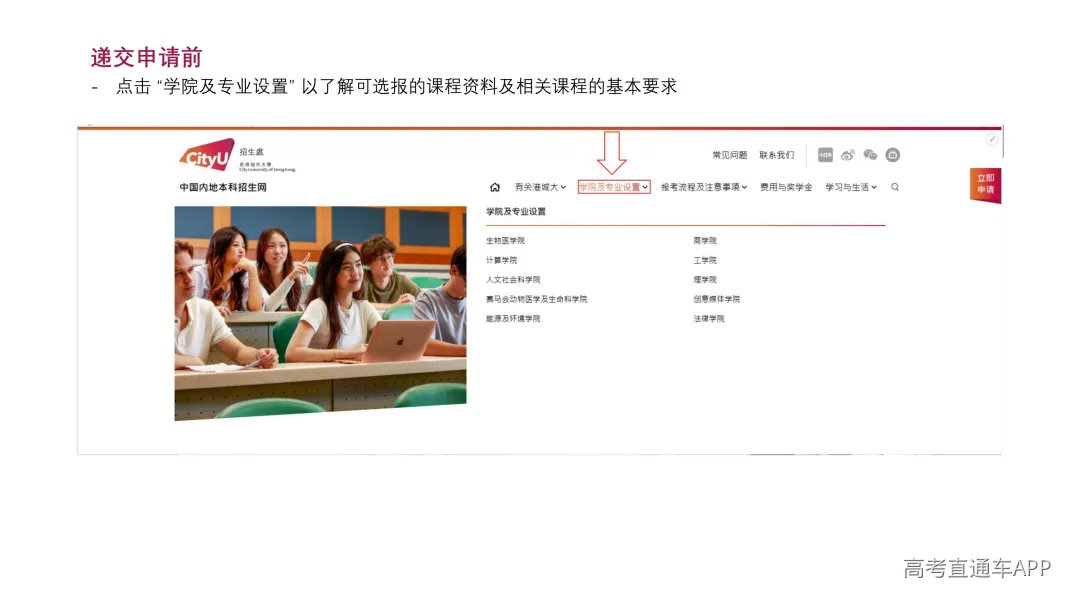Select 能源及环境学院 from the submenu
The image size is (1080, 608).
coord(513,319)
